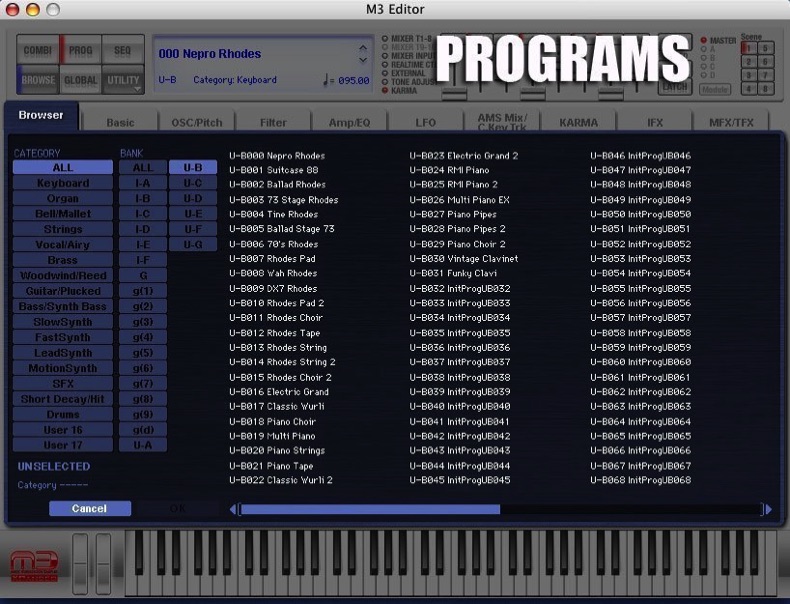790x604 pixels.
Task: Select program U-B009 DX7 Rhodes
Action: [273, 289]
